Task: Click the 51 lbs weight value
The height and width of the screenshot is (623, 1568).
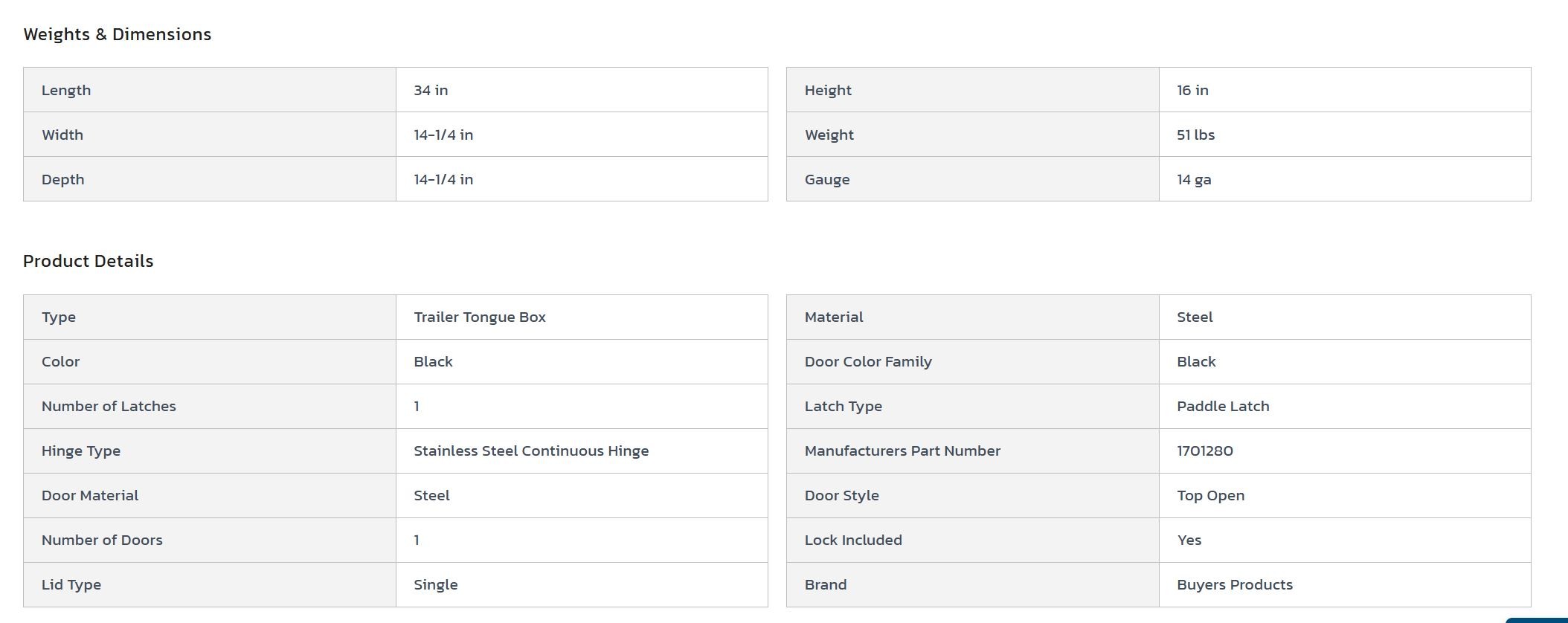Action: (1195, 135)
